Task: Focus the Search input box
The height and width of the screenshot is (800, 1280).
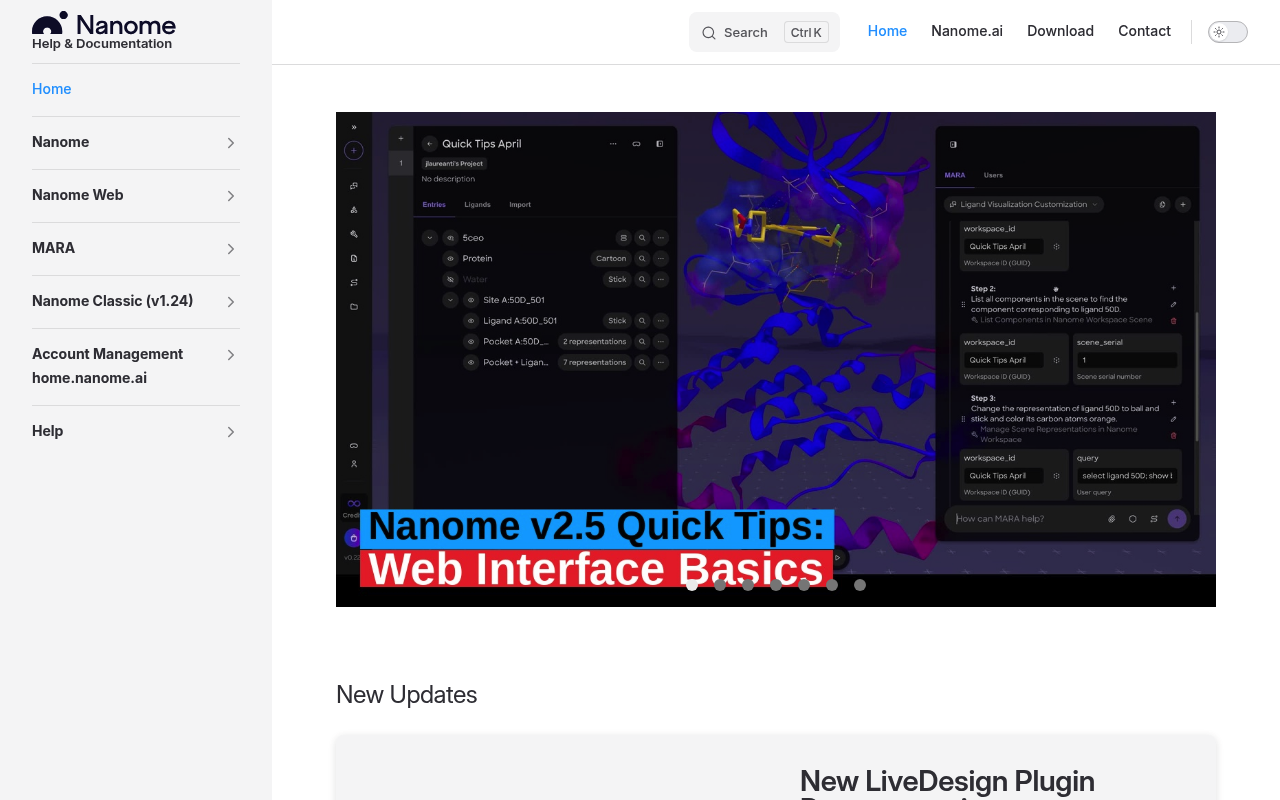Action: coord(764,32)
